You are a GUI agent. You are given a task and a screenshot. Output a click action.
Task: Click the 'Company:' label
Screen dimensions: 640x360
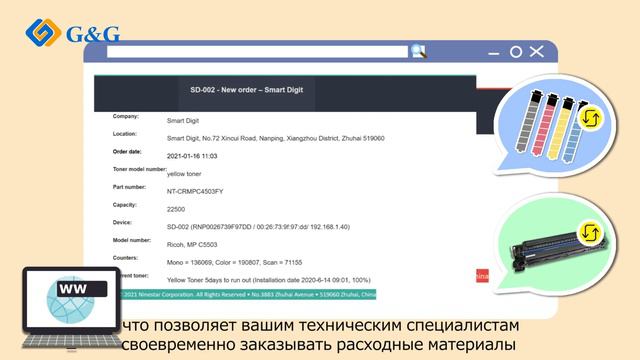[126, 116]
